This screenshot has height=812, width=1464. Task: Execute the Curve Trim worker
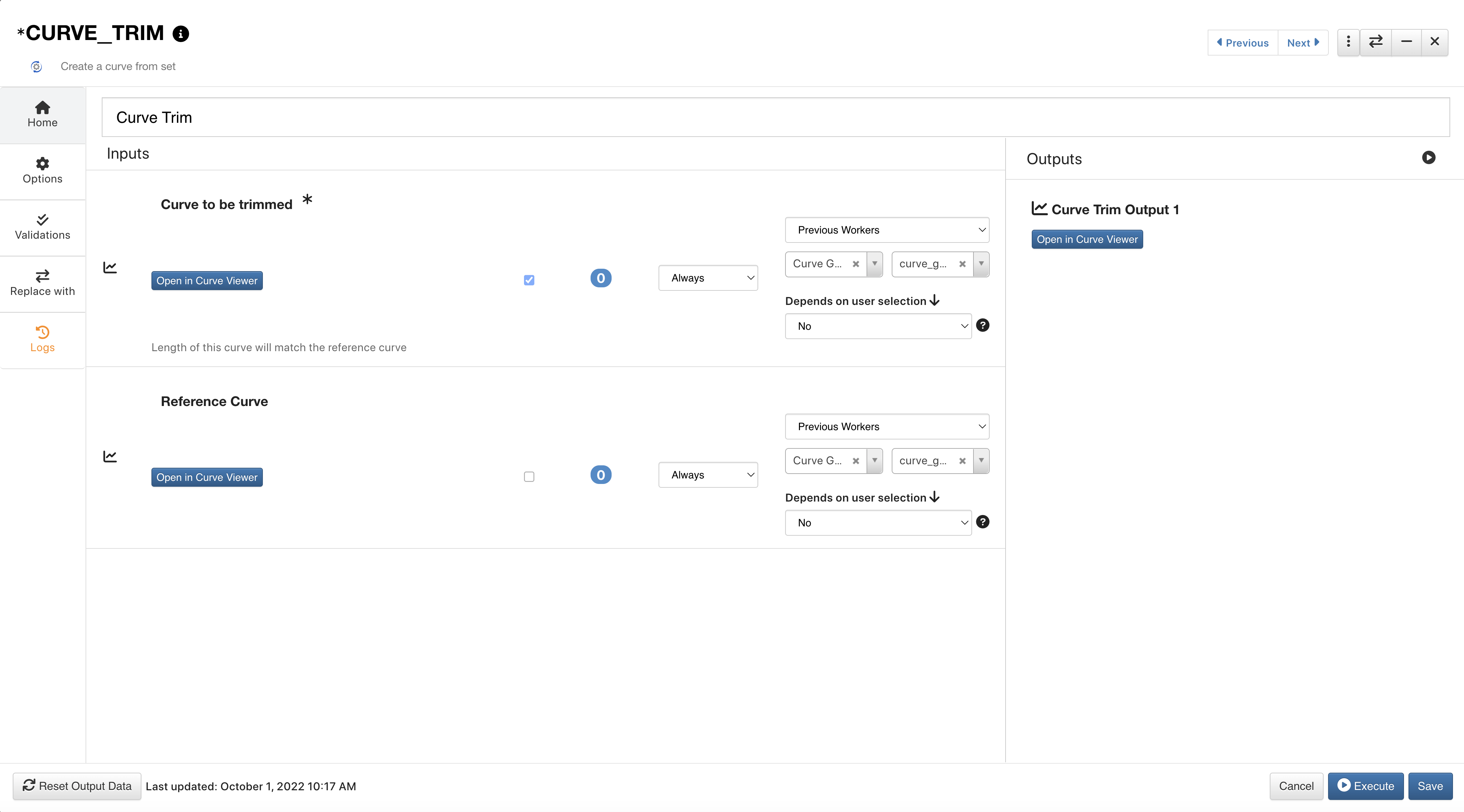[x=1365, y=786]
